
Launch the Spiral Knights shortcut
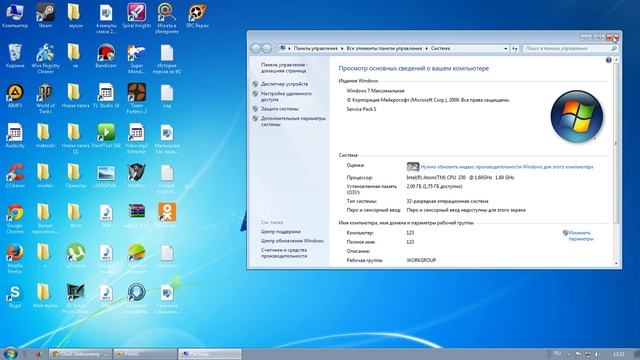pos(136,16)
